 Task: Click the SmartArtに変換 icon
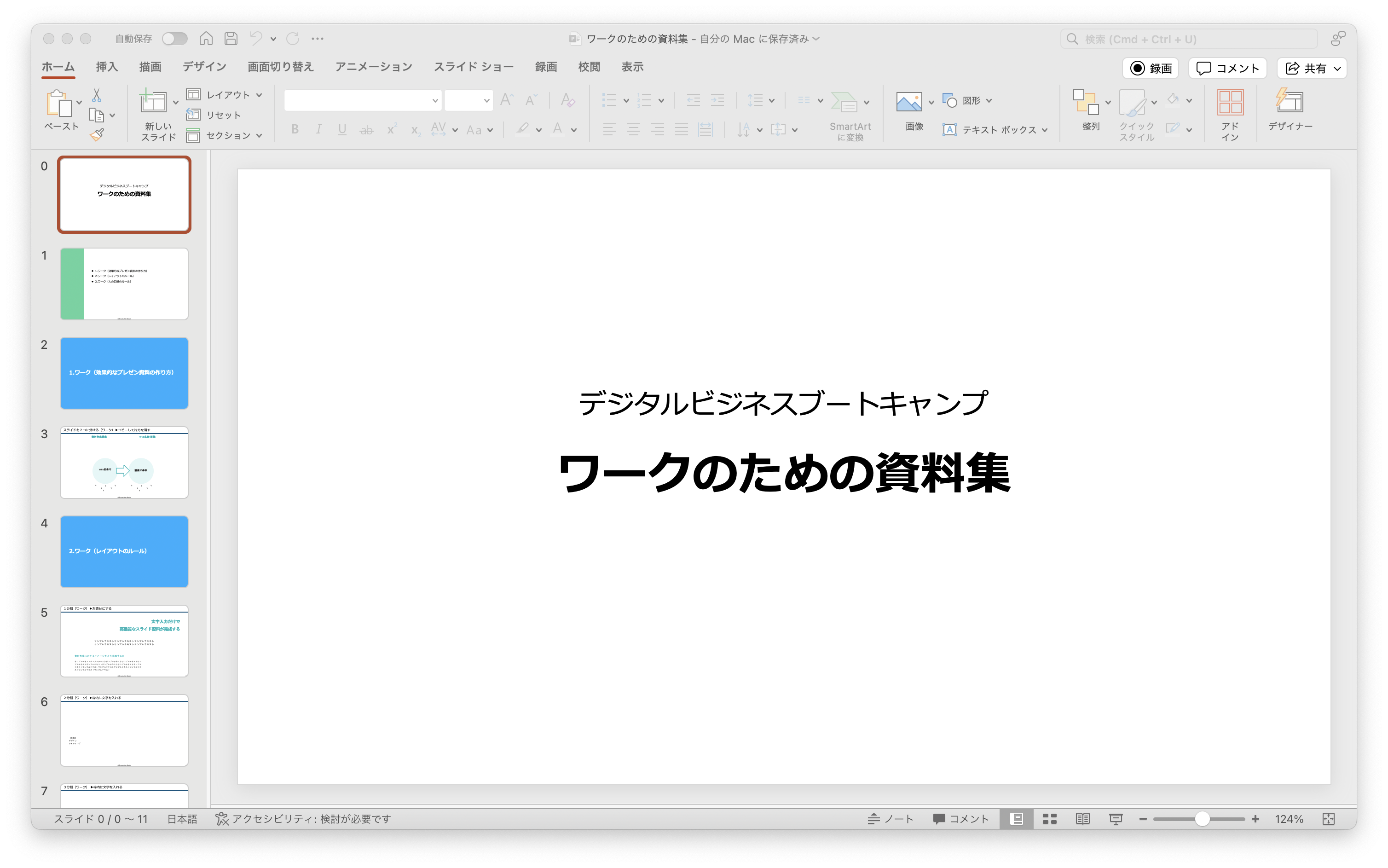point(844,102)
